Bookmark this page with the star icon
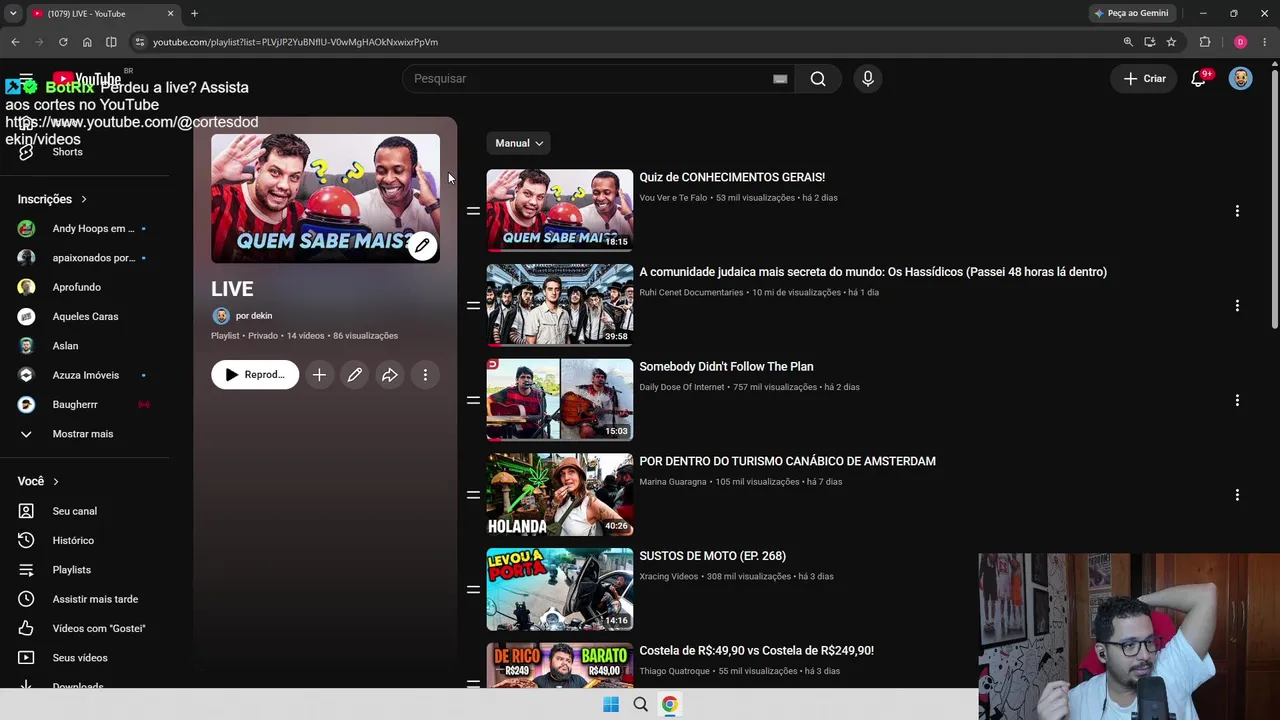Screen dimensions: 1280x720 tap(1171, 42)
